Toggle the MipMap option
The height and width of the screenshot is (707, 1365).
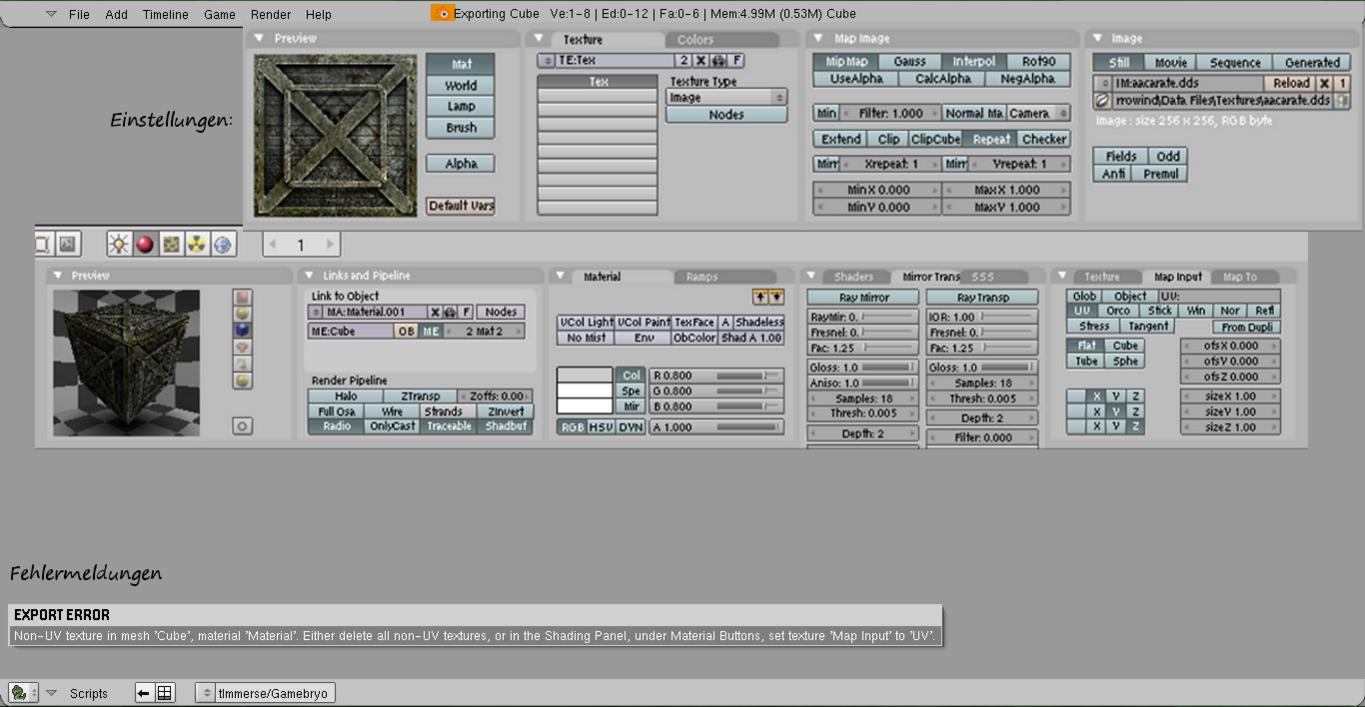[846, 62]
